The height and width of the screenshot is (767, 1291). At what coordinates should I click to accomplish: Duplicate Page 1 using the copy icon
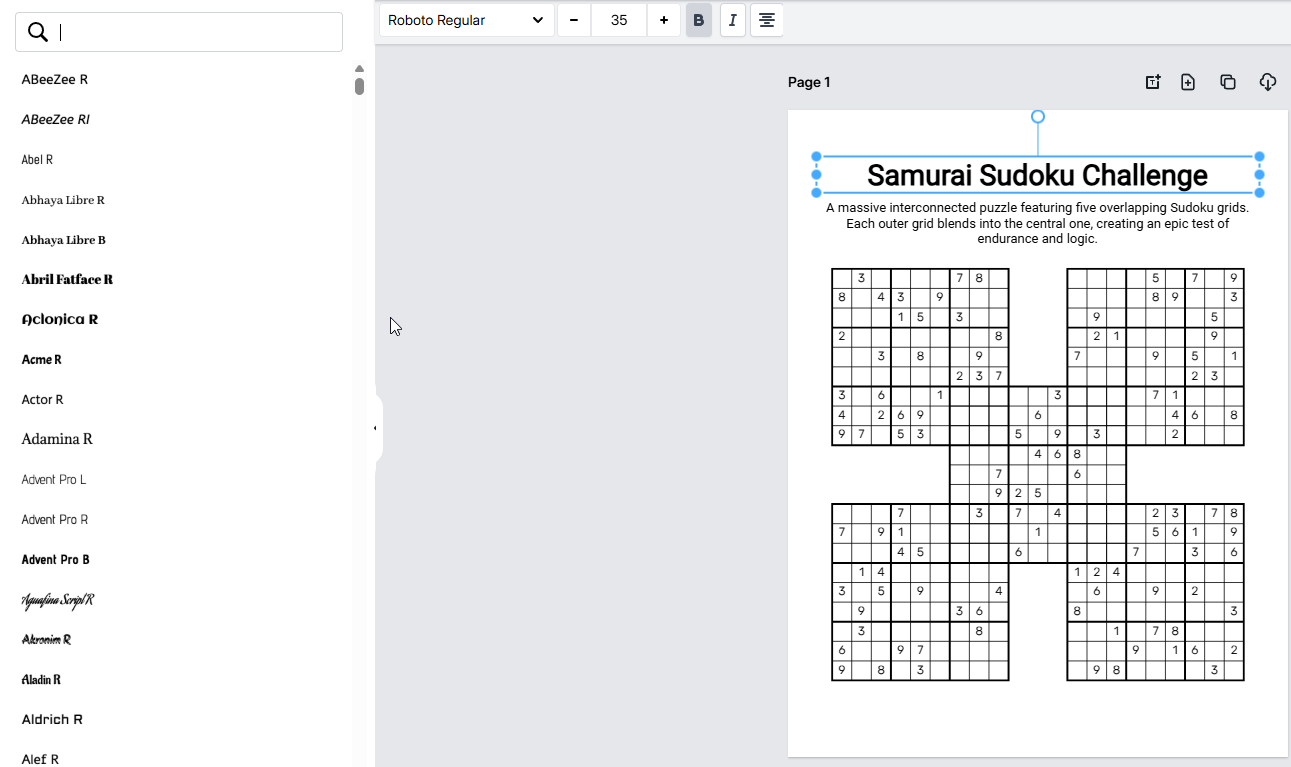(x=1228, y=82)
